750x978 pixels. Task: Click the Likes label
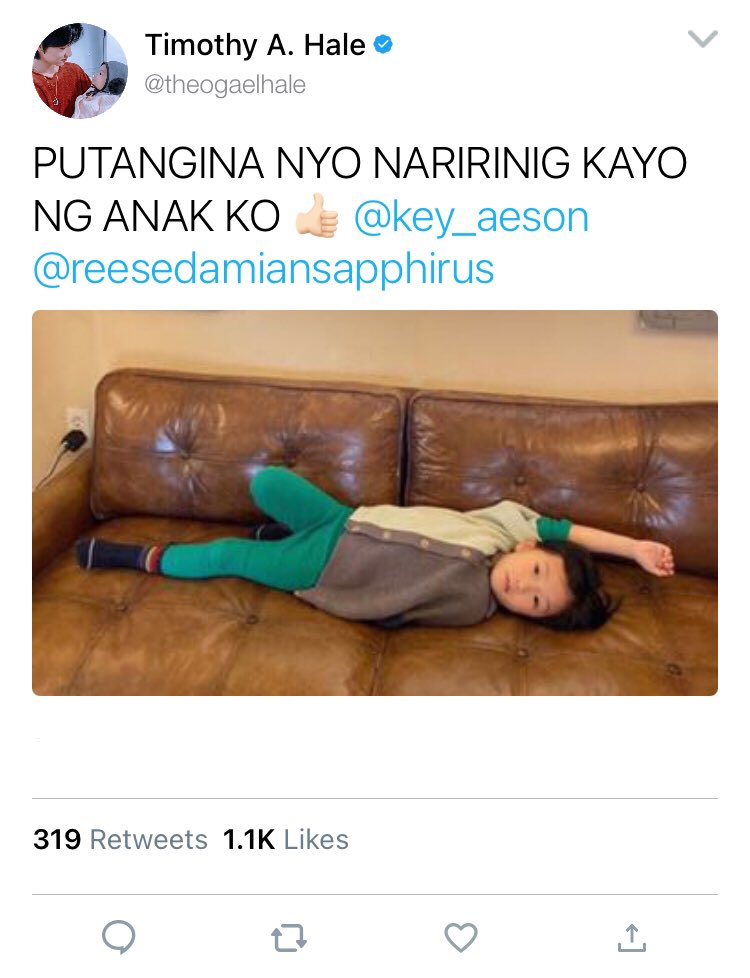click(316, 840)
